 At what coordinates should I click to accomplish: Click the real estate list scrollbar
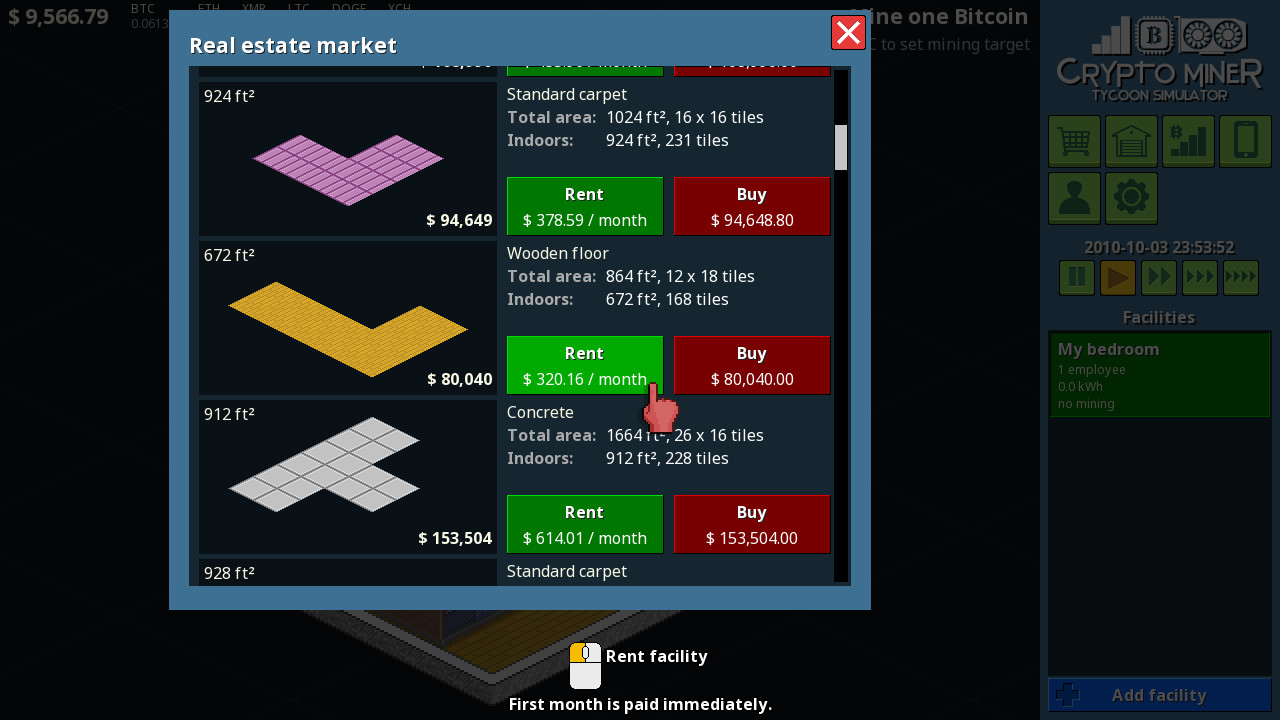pyautogui.click(x=841, y=148)
